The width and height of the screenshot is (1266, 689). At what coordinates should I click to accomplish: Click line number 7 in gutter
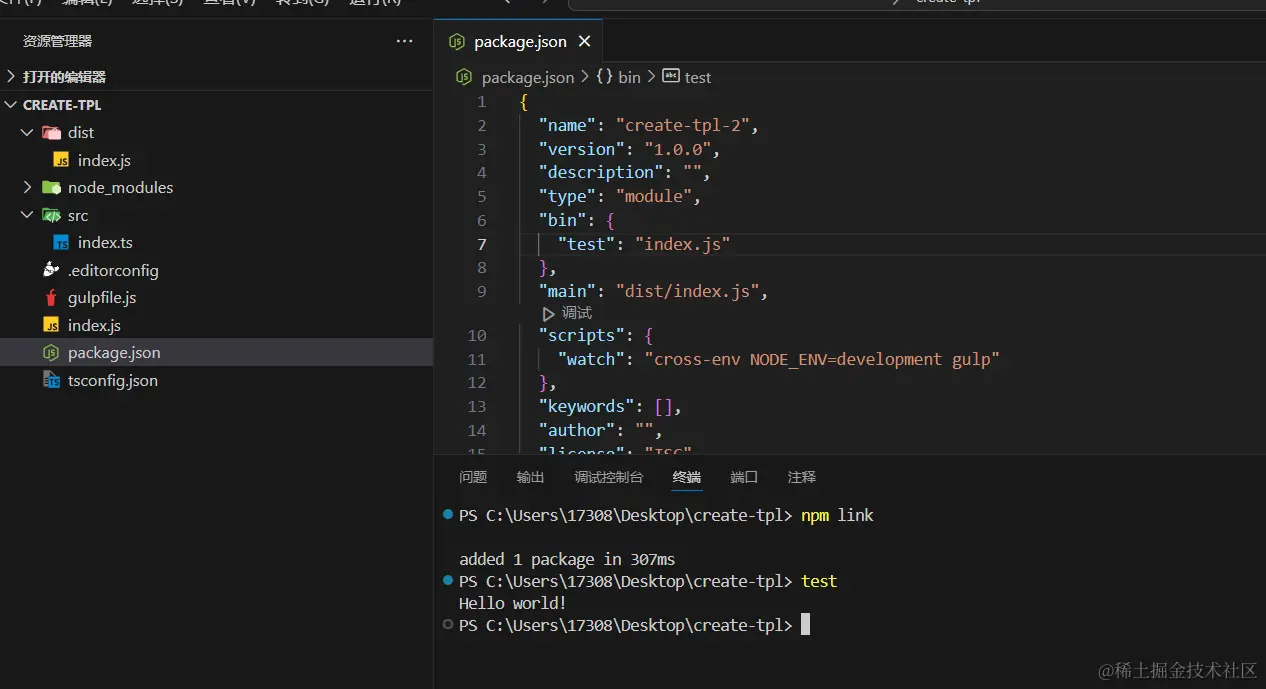[x=482, y=244]
